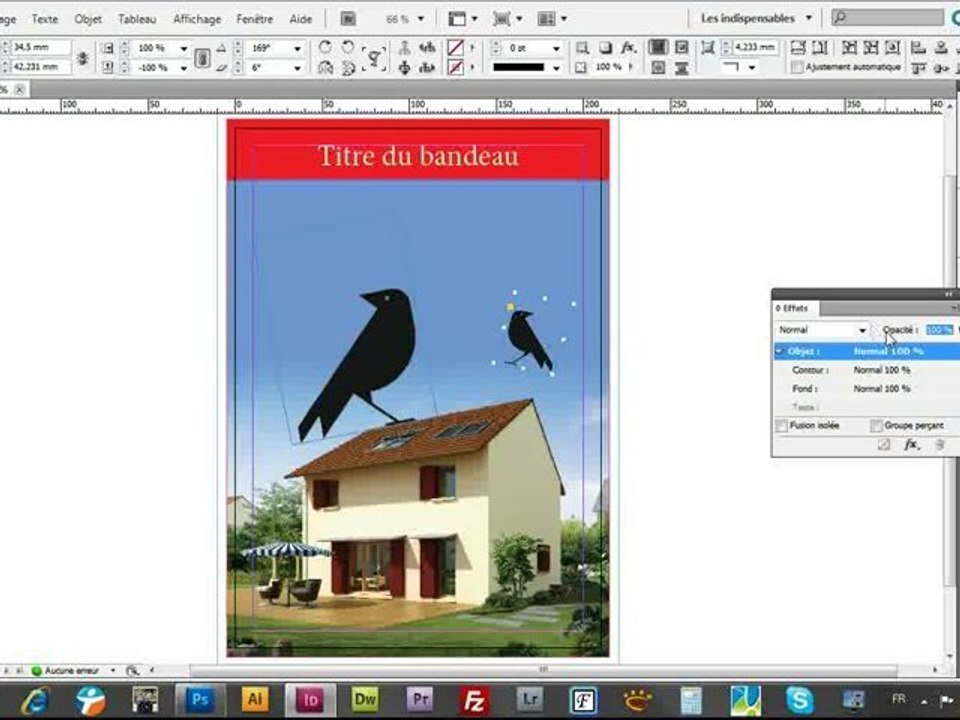Click Aucune erreur preflight status
This screenshot has width=960, height=720.
pos(72,671)
